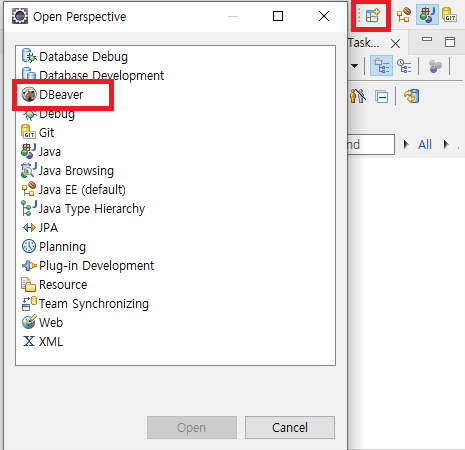Click the Java EE list icon
465x450 pixels.
(x=29, y=189)
